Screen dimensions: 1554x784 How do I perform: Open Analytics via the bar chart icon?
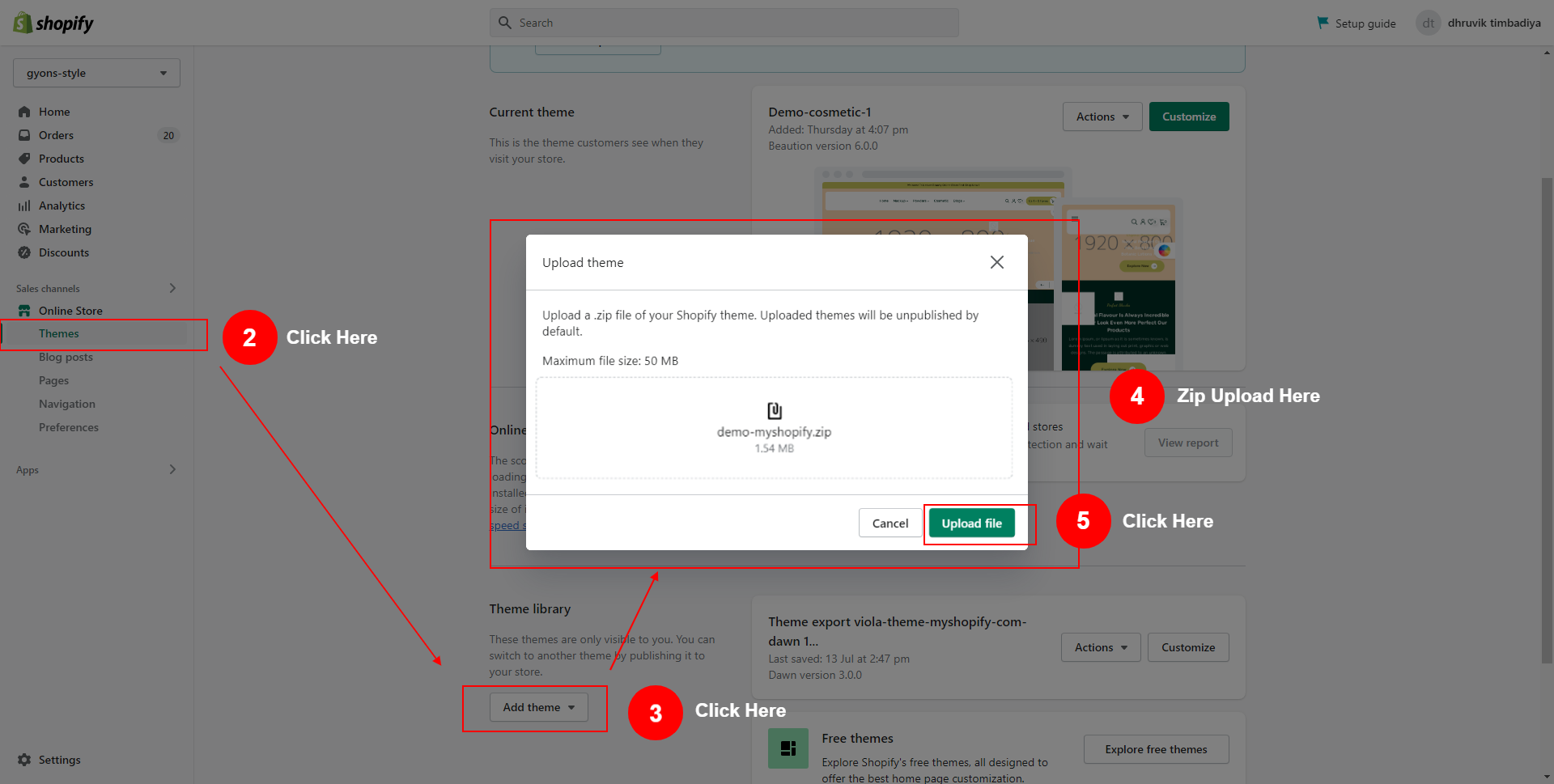coord(24,206)
